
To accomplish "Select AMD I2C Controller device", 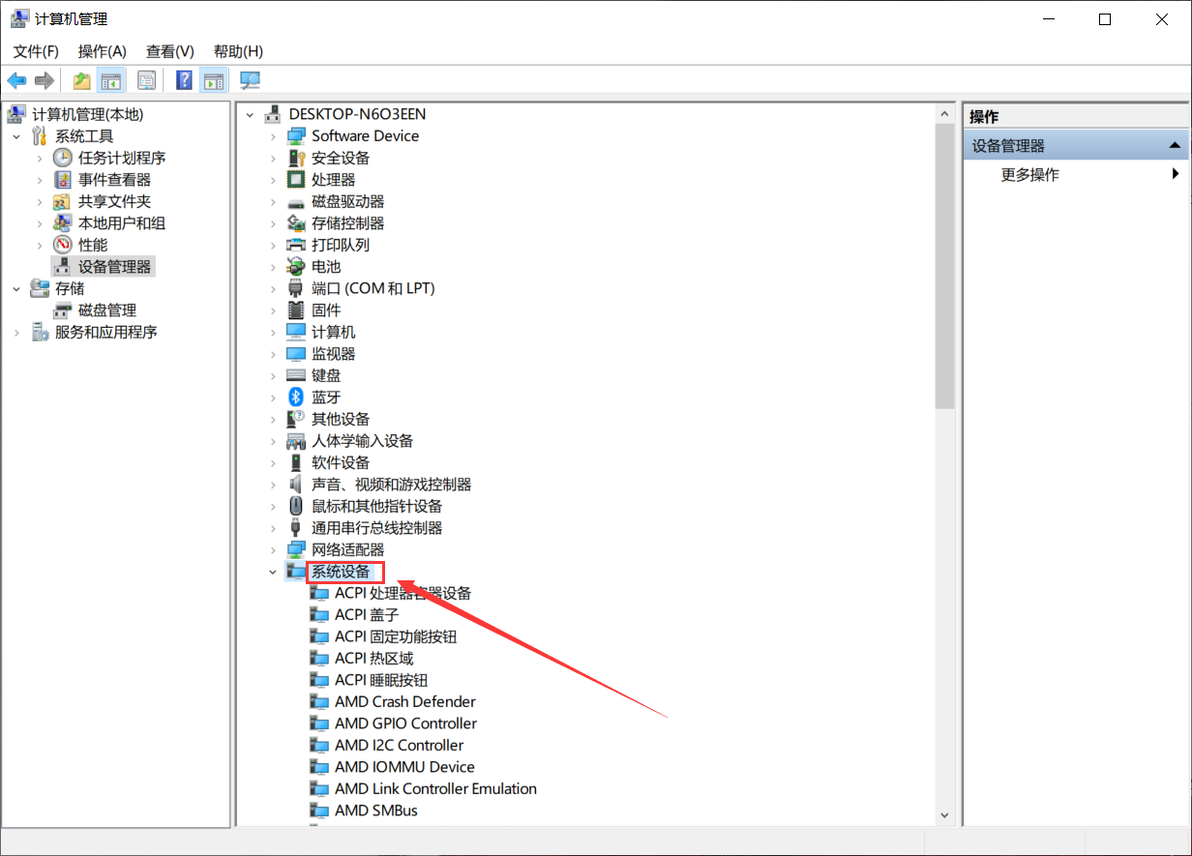I will point(399,745).
